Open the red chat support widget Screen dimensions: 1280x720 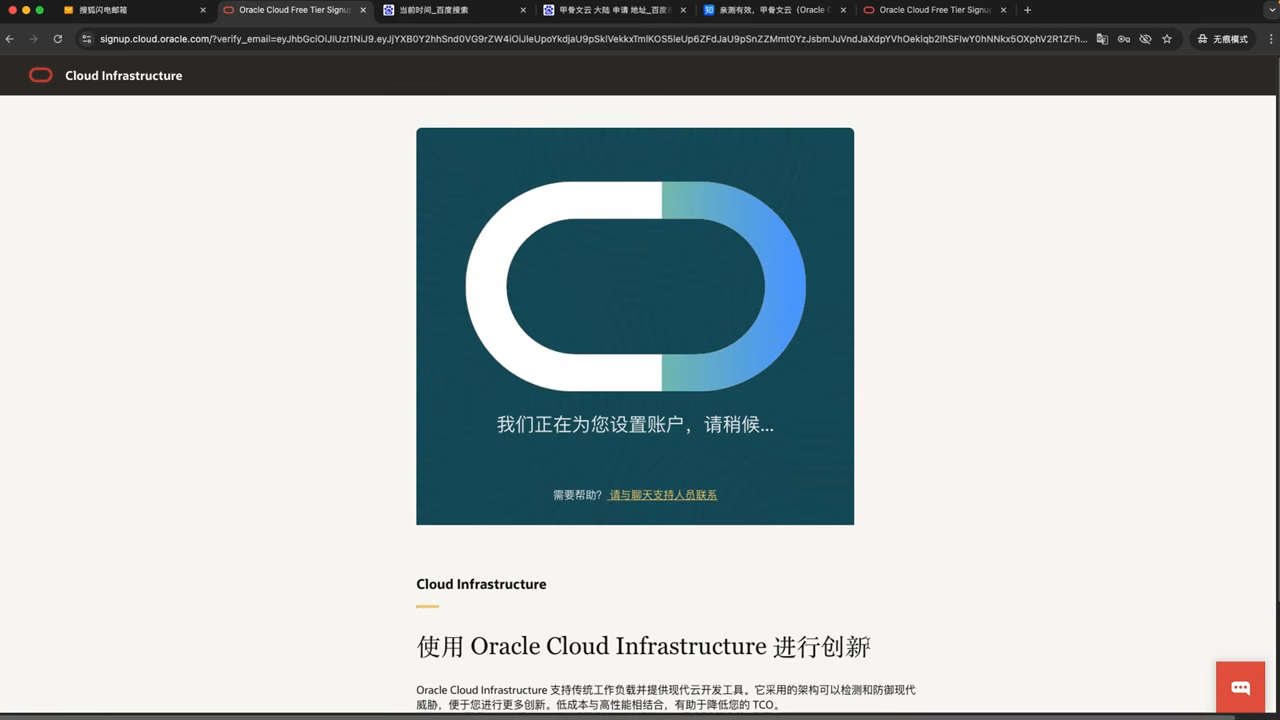coord(1241,687)
